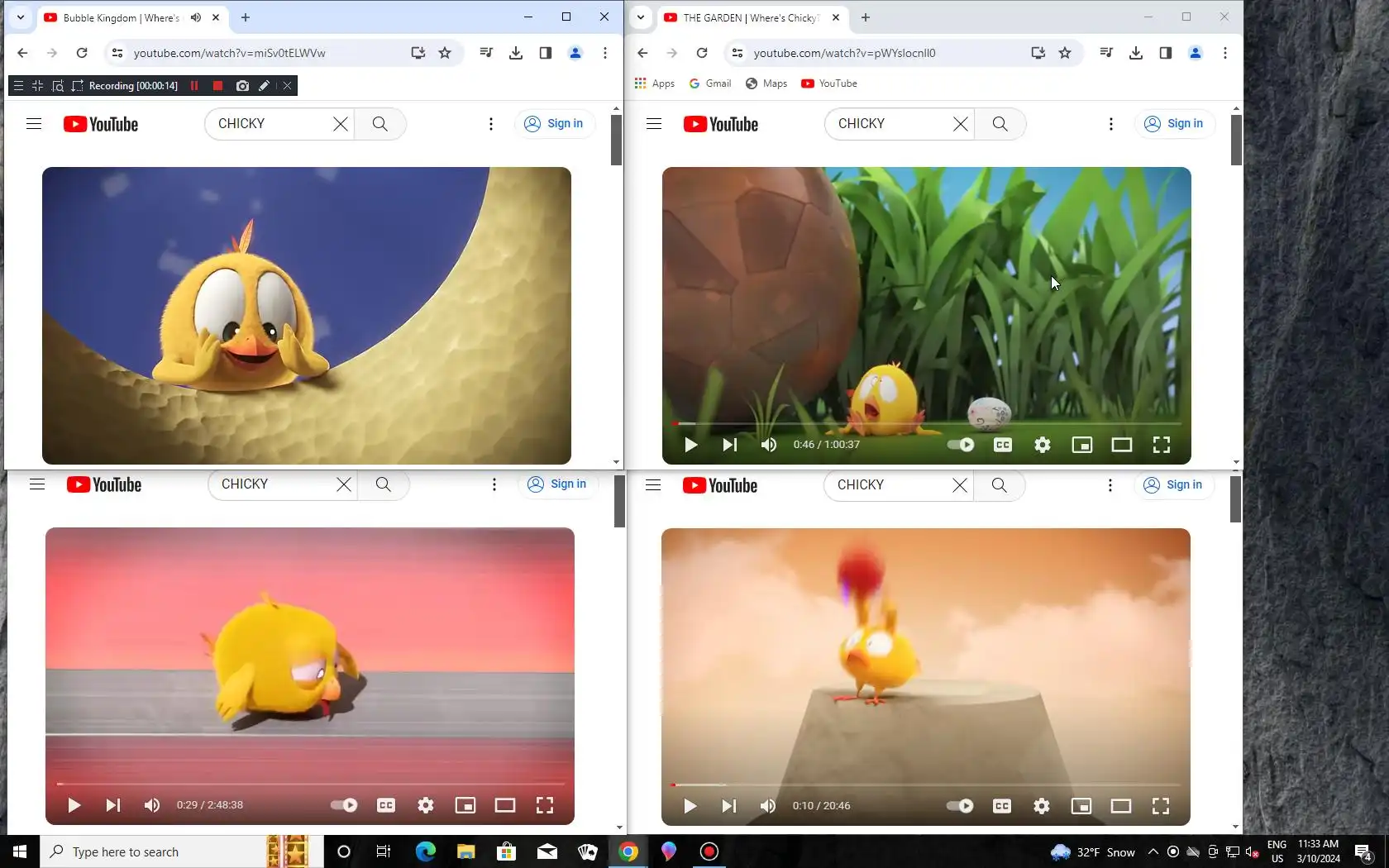Search CHICKY above the 2:48:38 video

384,484
